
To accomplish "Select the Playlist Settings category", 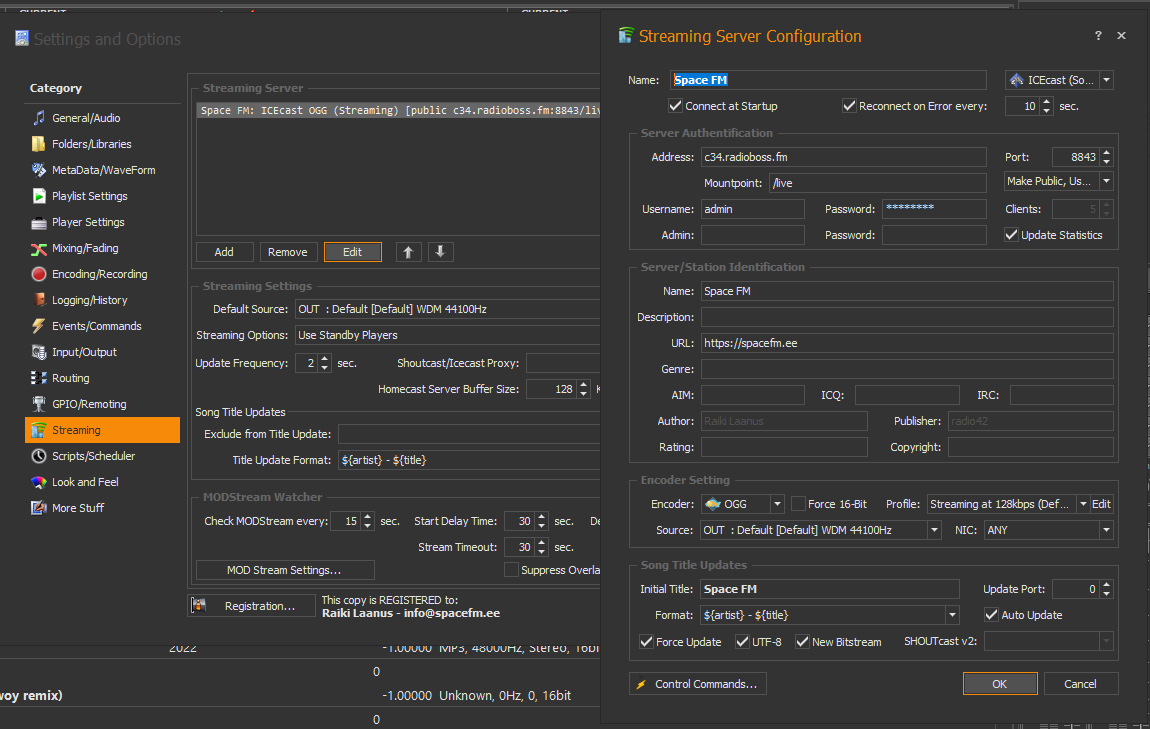I will (89, 196).
